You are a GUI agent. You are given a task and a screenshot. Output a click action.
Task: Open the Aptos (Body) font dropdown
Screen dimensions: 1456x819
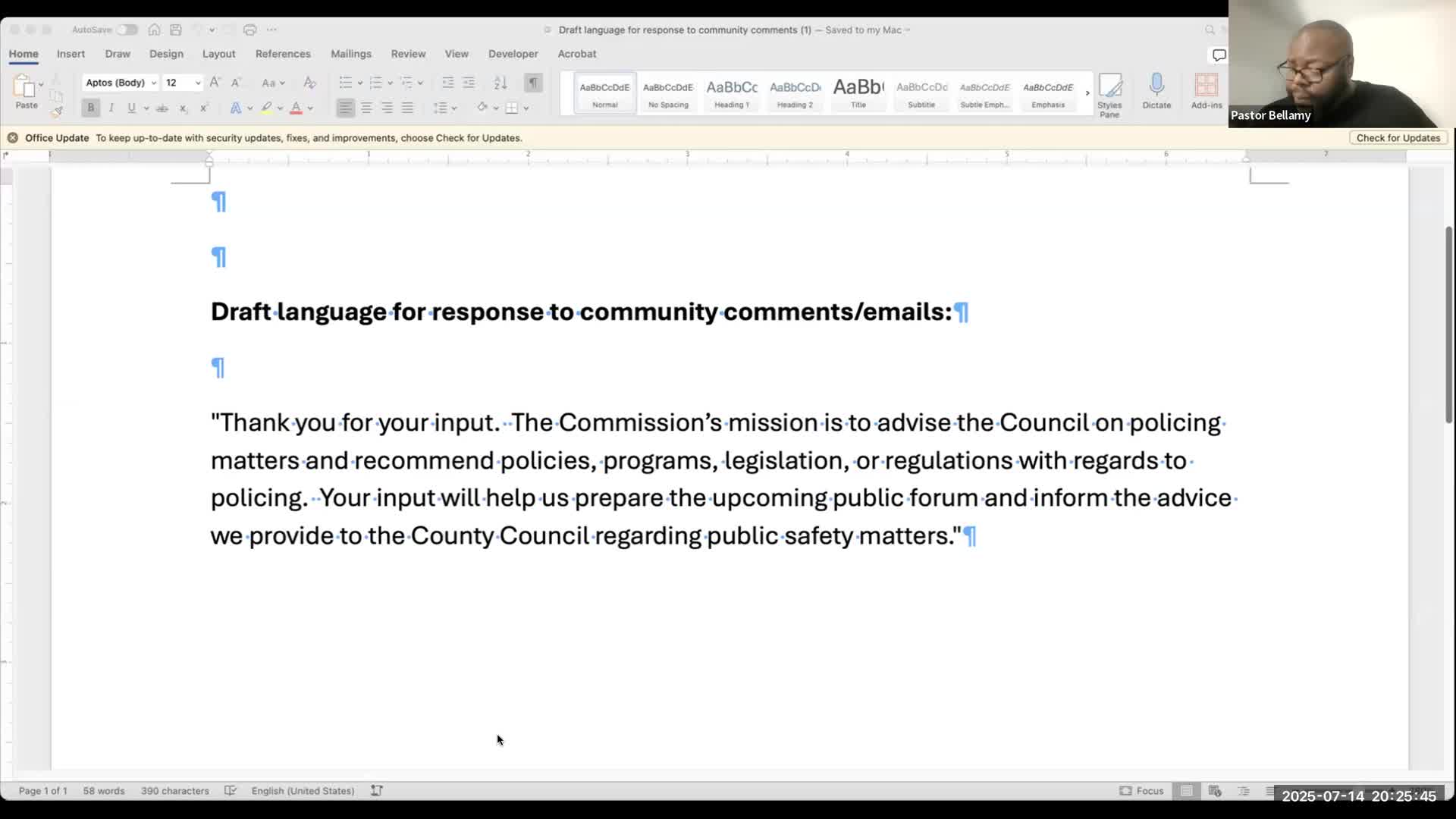121,83
